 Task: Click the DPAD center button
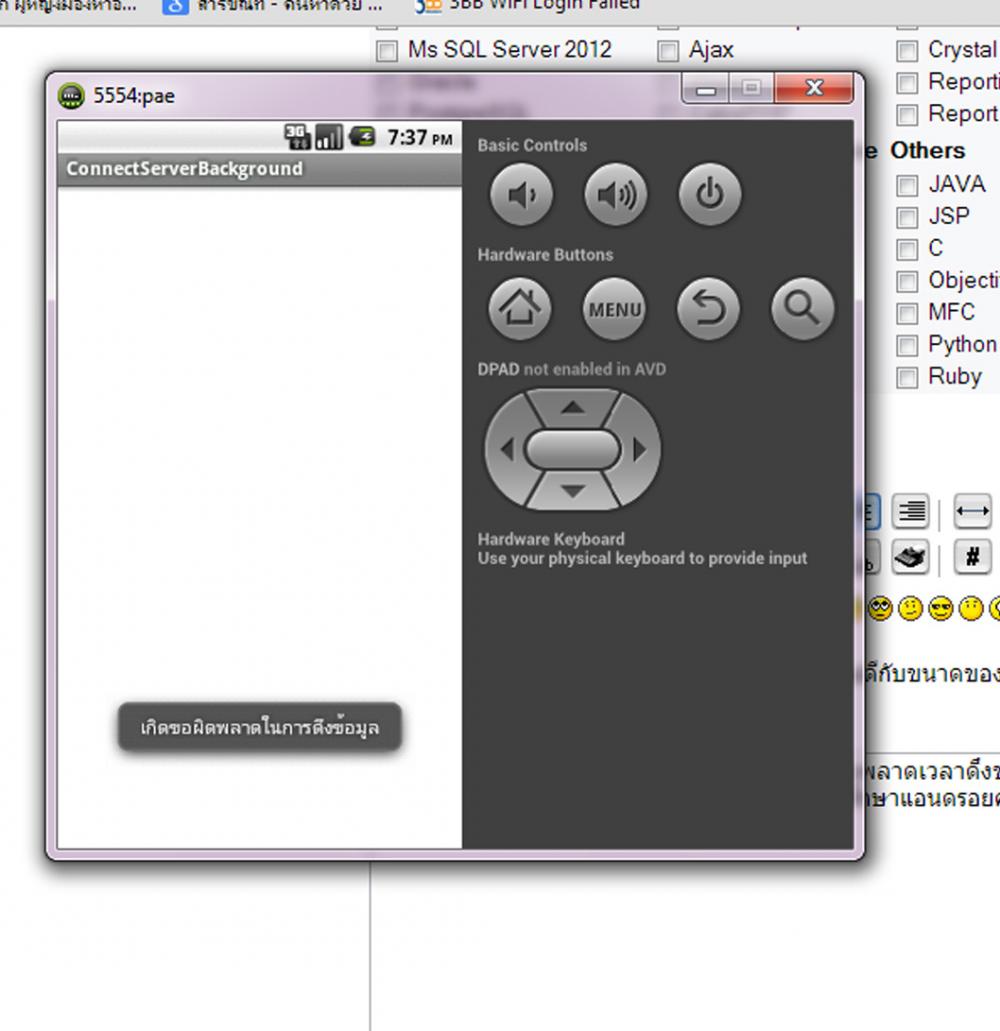point(573,450)
